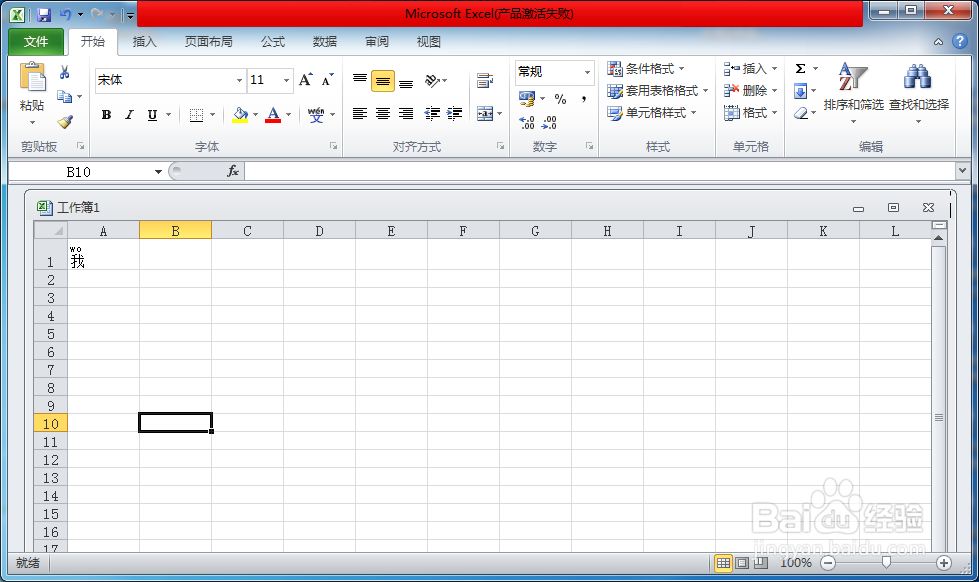The height and width of the screenshot is (582, 979).
Task: Apply red font color A
Action: pos(273,114)
